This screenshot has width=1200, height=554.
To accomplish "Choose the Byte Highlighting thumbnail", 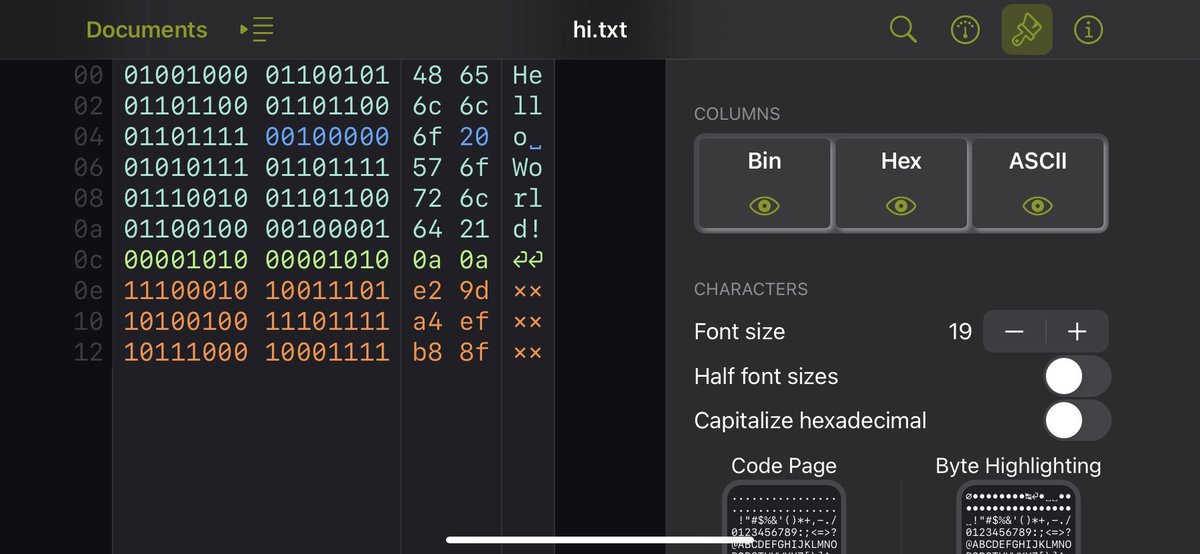I will (x=1018, y=518).
